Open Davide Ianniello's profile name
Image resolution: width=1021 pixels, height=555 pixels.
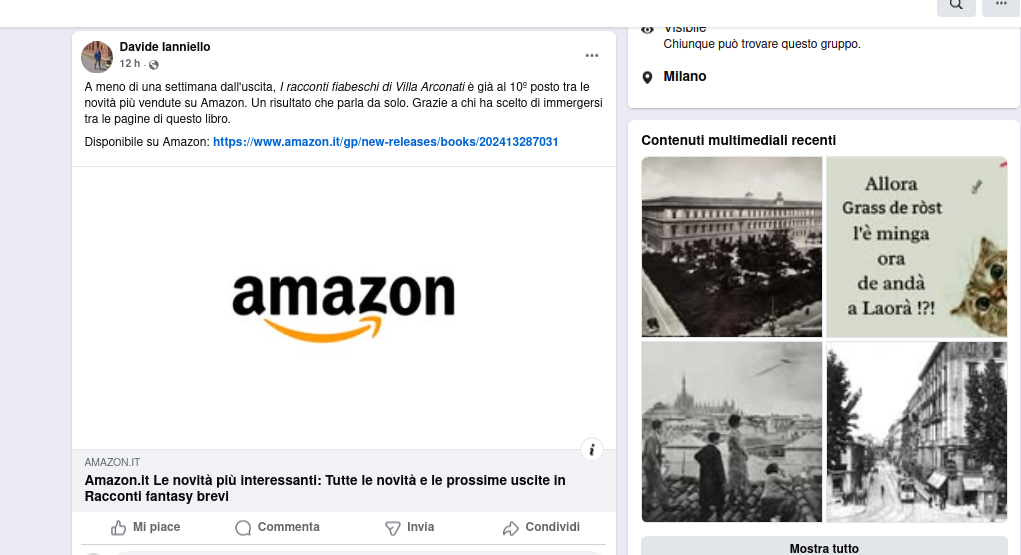pyautogui.click(x=165, y=47)
